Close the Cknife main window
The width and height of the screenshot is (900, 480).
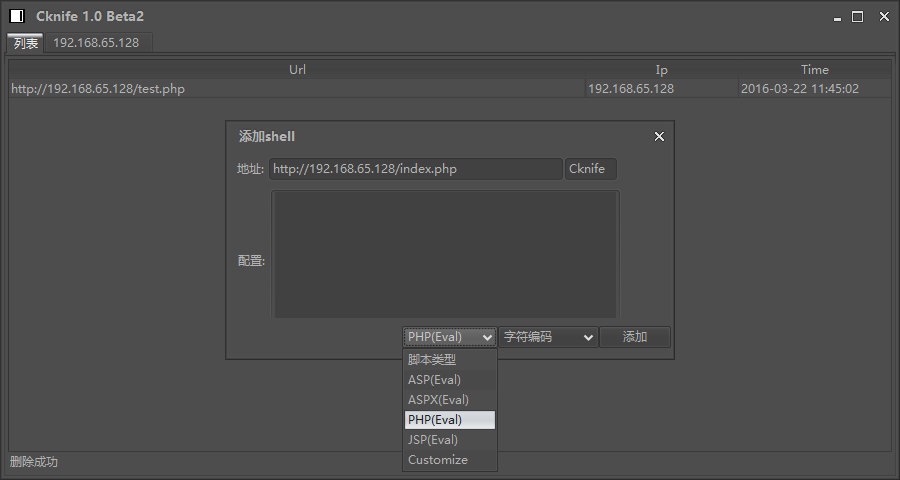click(884, 17)
